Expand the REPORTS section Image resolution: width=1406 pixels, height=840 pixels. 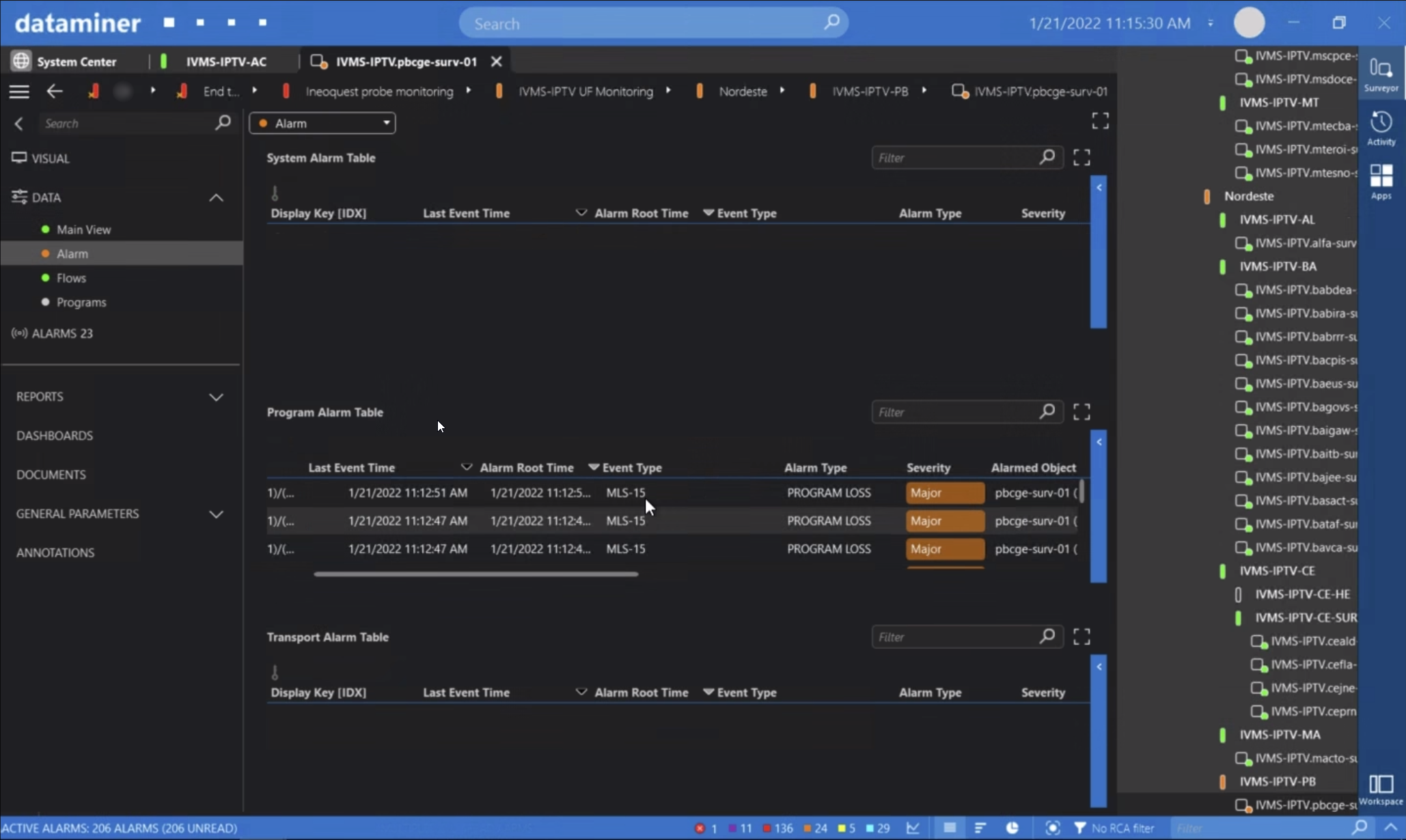pyautogui.click(x=216, y=397)
